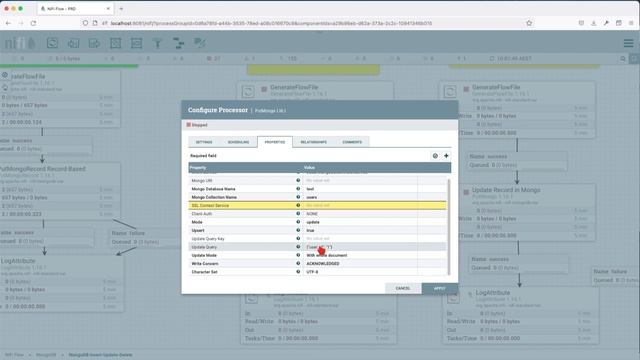Edit the Character Set value 'UTF-8'
The width and height of the screenshot is (640, 360).
(360, 271)
